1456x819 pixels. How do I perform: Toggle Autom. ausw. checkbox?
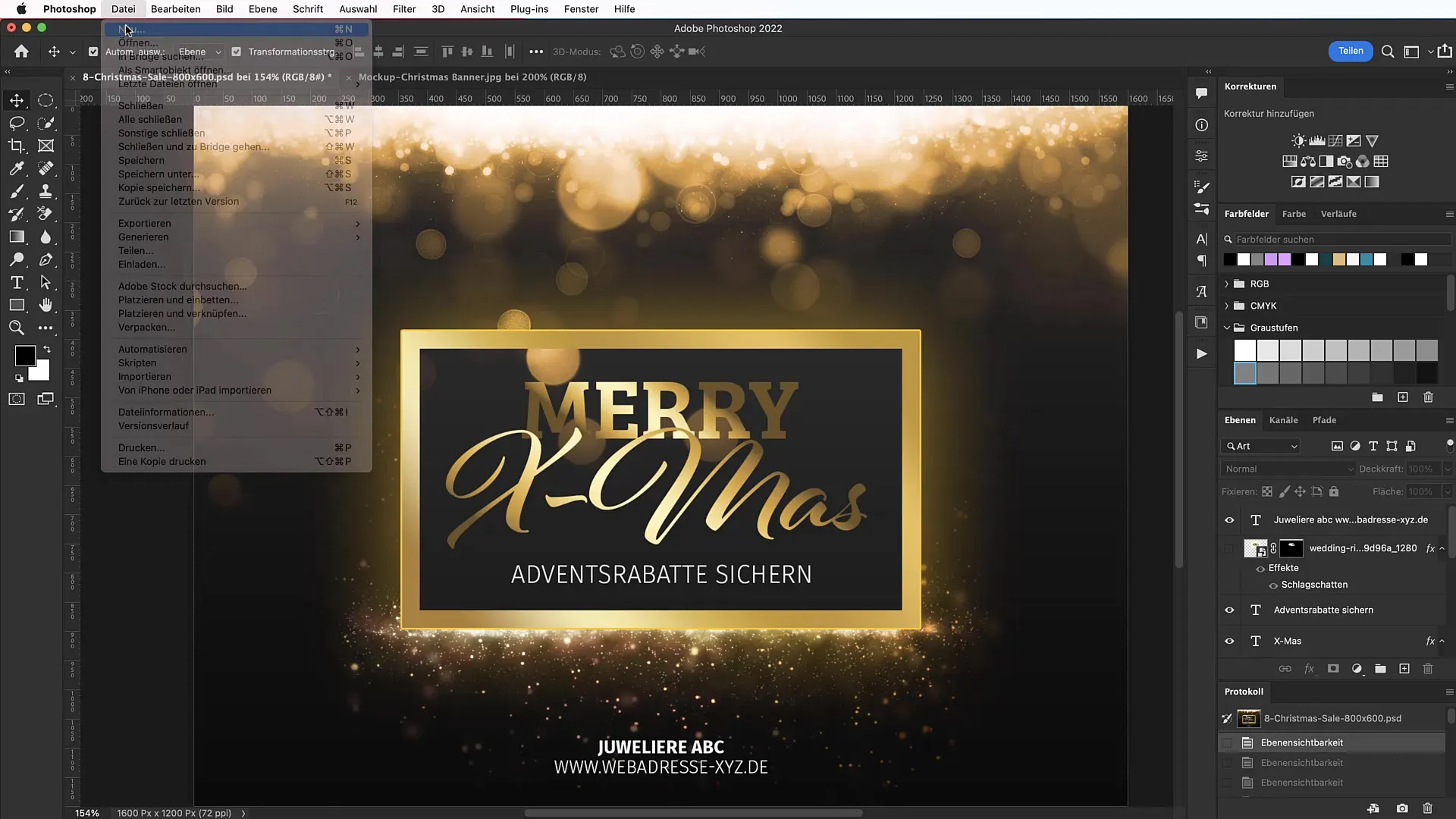click(93, 52)
